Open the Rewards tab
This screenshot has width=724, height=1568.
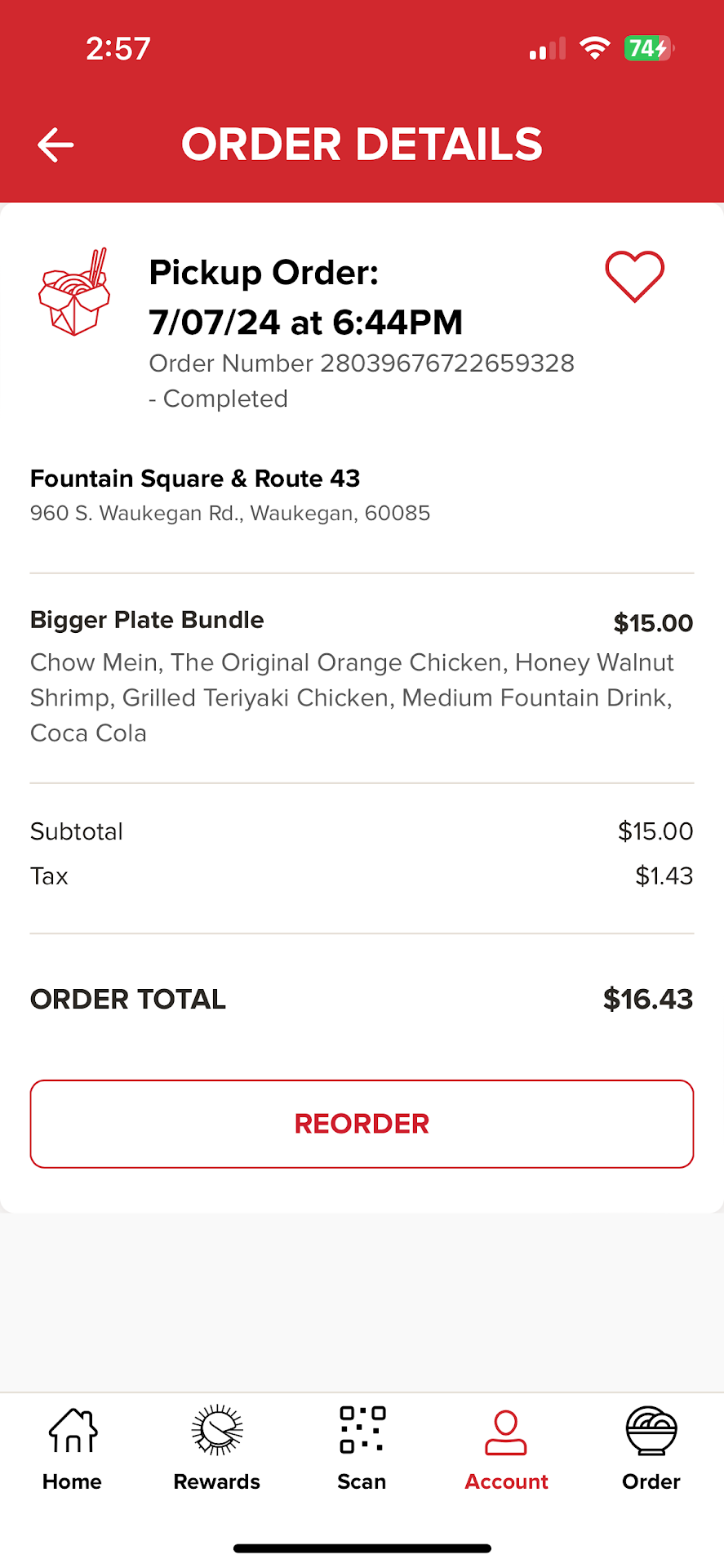[217, 1448]
